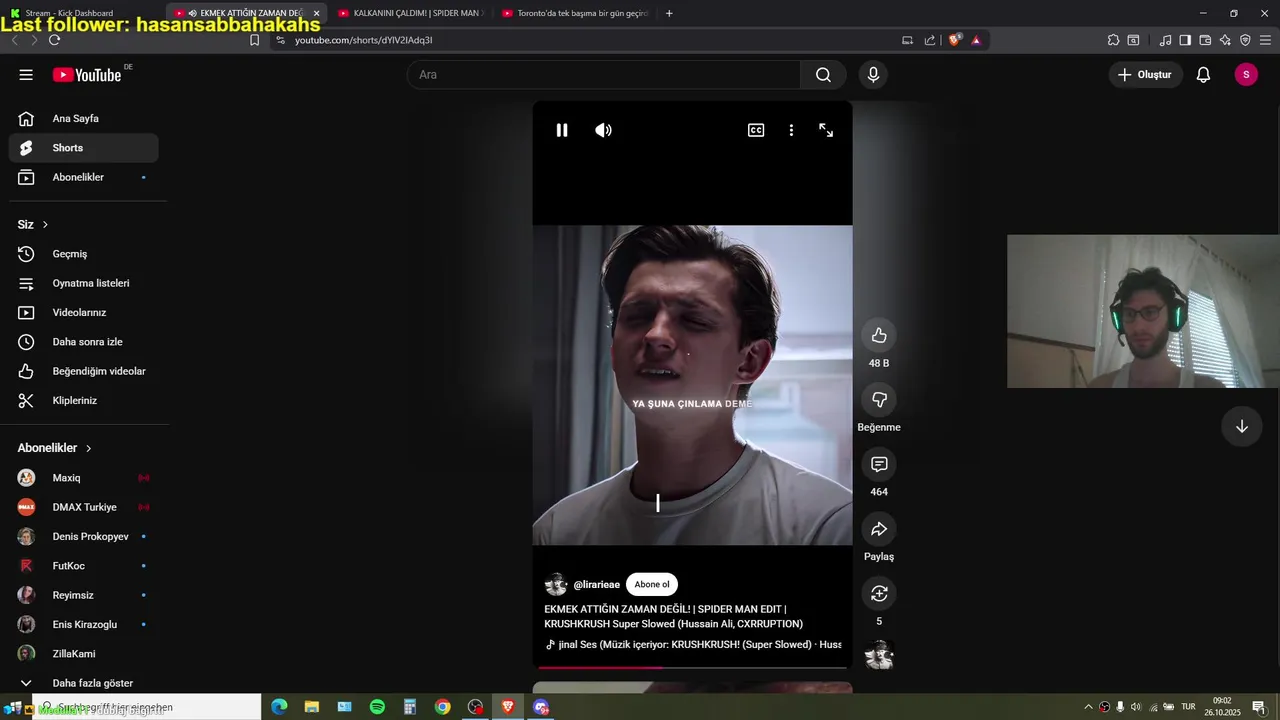Image resolution: width=1280 pixels, height=720 pixels.
Task: Reload the page
Action: click(x=54, y=40)
